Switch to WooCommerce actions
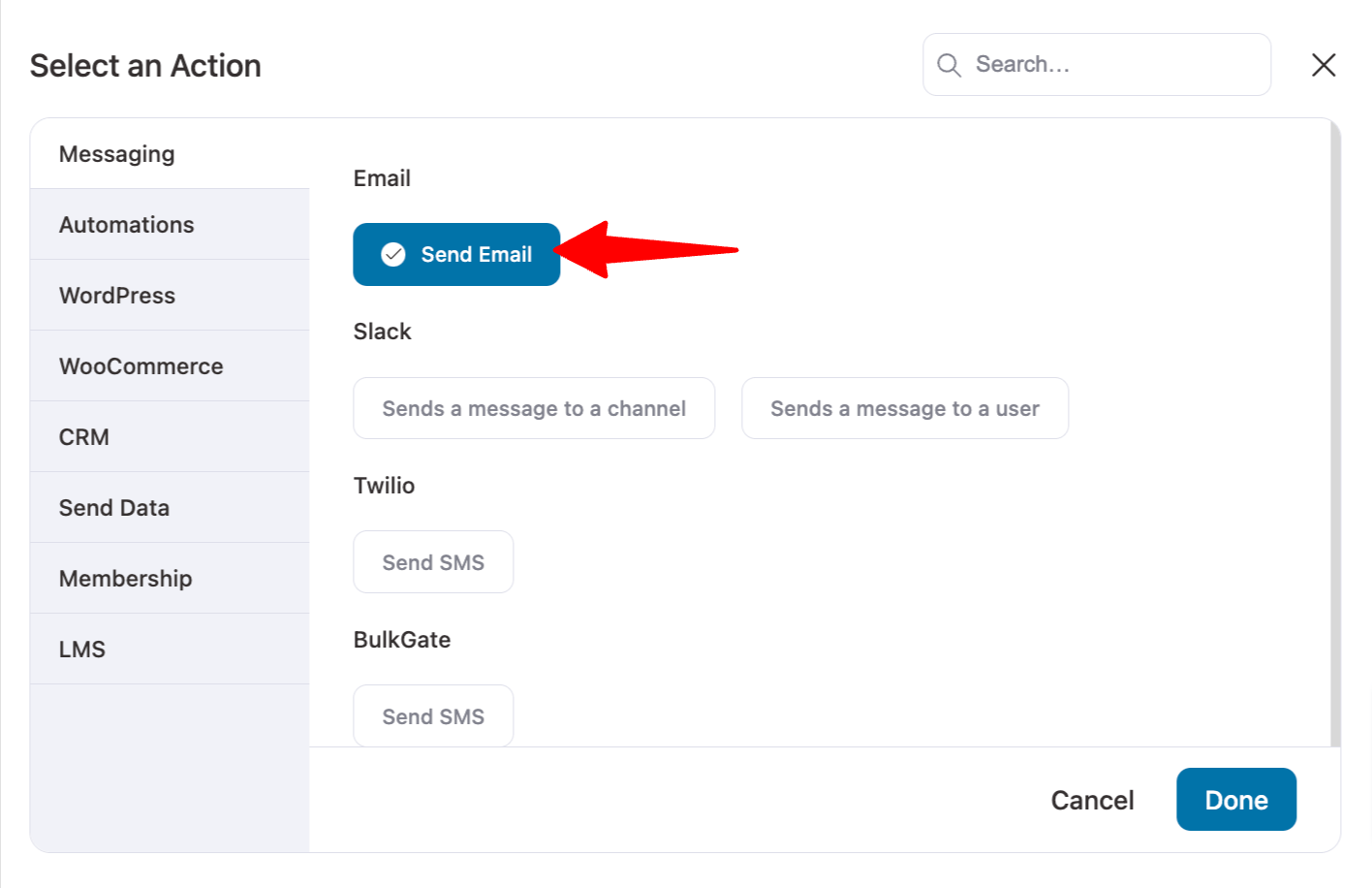This screenshot has width=1372, height=888. [170, 366]
